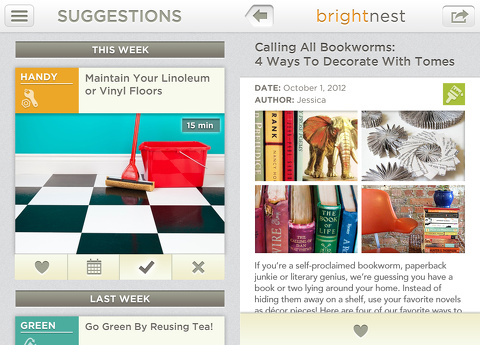
Task: Open Maintain Your Linoleum or Vinyl Floors
Action: (x=147, y=84)
